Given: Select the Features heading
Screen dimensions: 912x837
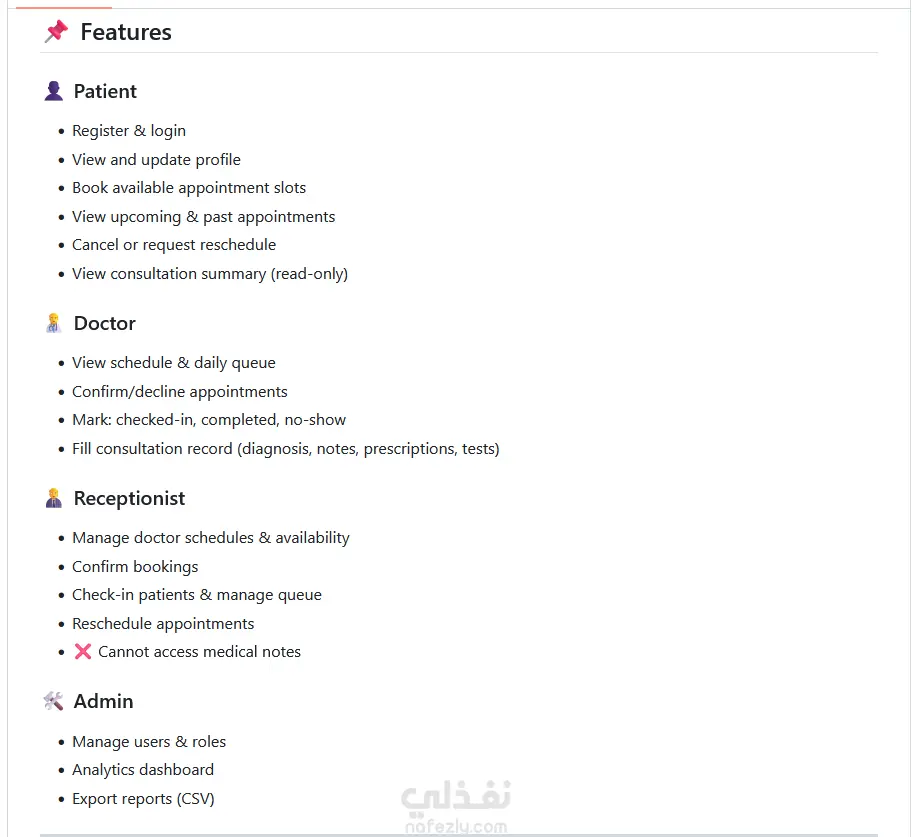Looking at the screenshot, I should click(x=126, y=32).
